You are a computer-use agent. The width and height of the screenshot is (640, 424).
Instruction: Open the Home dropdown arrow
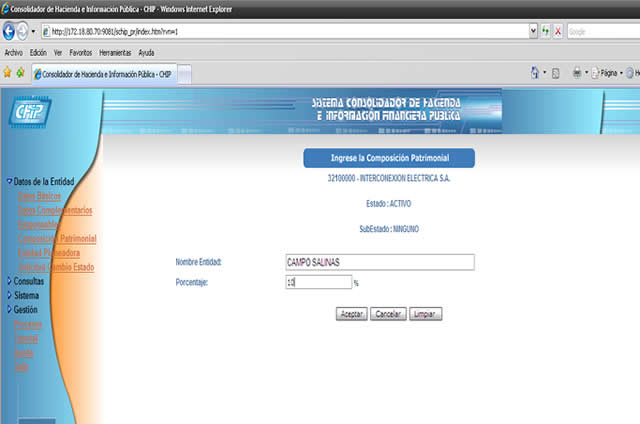544,73
